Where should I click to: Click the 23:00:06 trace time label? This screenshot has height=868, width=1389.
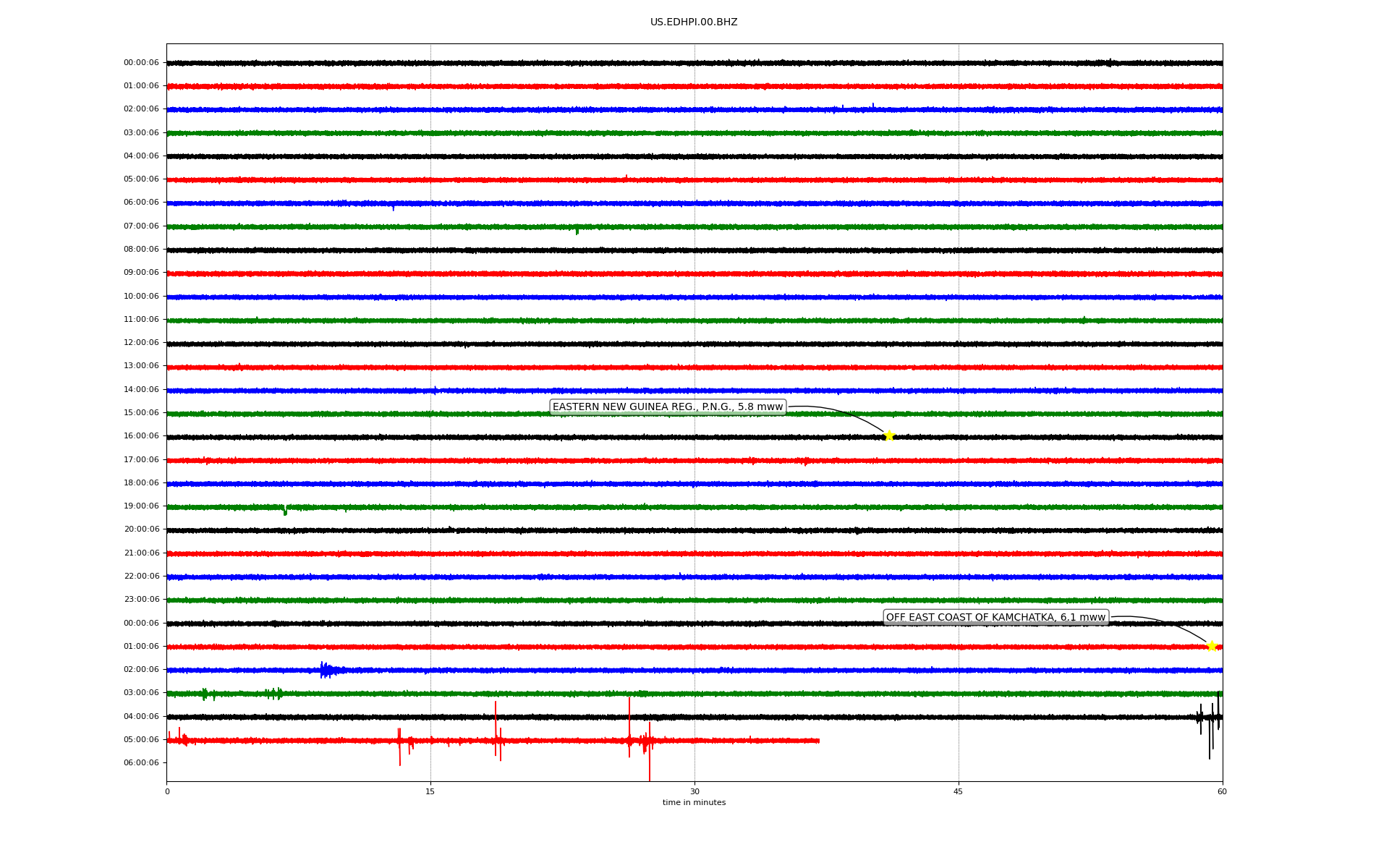pyautogui.click(x=141, y=600)
